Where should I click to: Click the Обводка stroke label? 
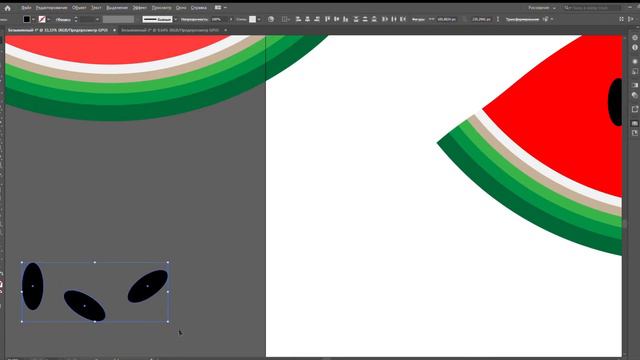point(63,19)
